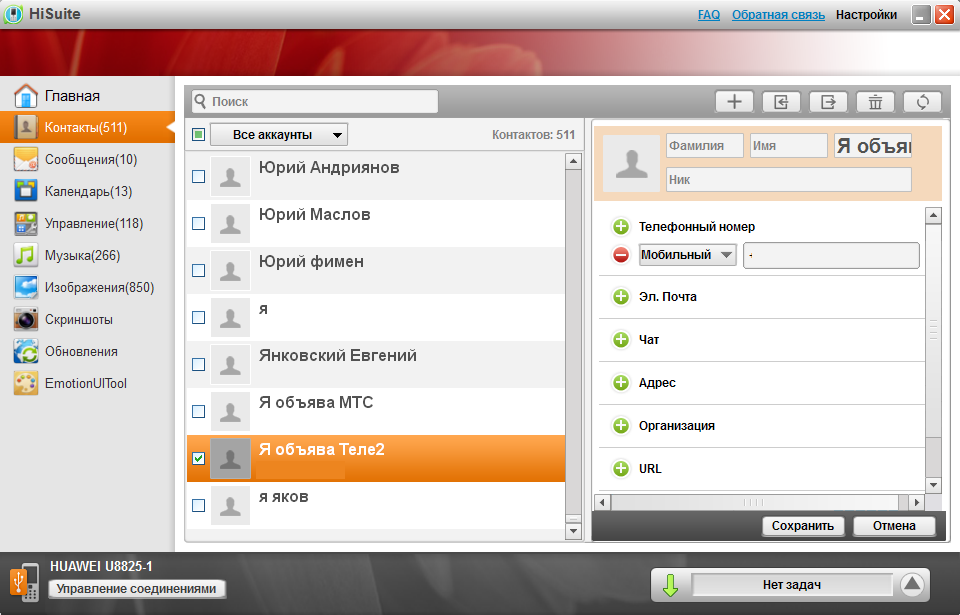This screenshot has width=960, height=615.
Task: Open the Все аккаунты dropdown
Action: pyautogui.click(x=279, y=135)
